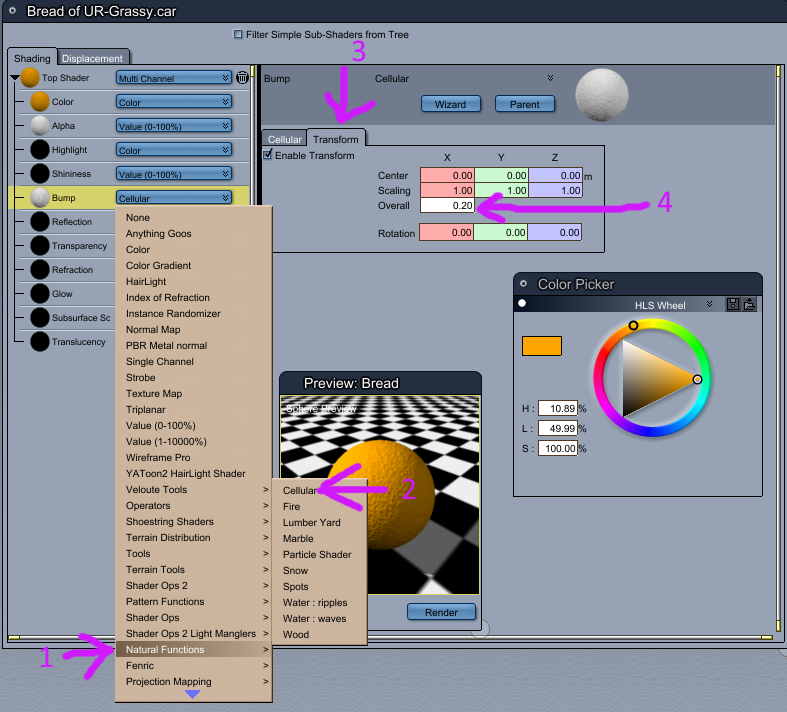This screenshot has height=712, width=787.
Task: Open the Color channel shader dropdown
Action: coord(174,102)
